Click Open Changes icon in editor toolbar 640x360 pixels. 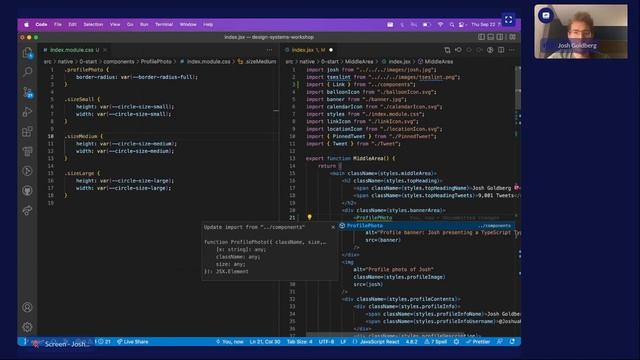click(x=447, y=50)
